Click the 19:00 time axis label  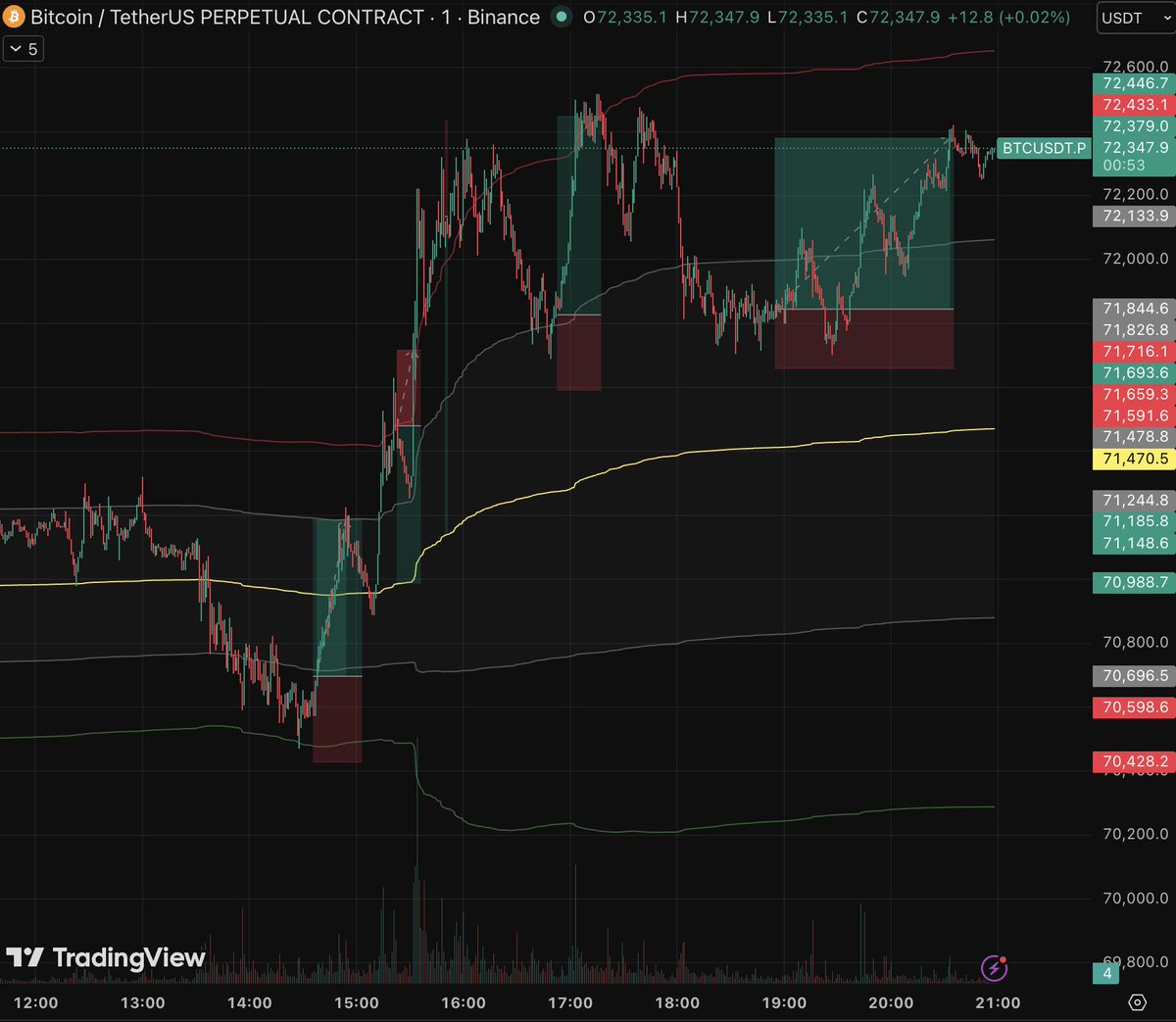[784, 1002]
